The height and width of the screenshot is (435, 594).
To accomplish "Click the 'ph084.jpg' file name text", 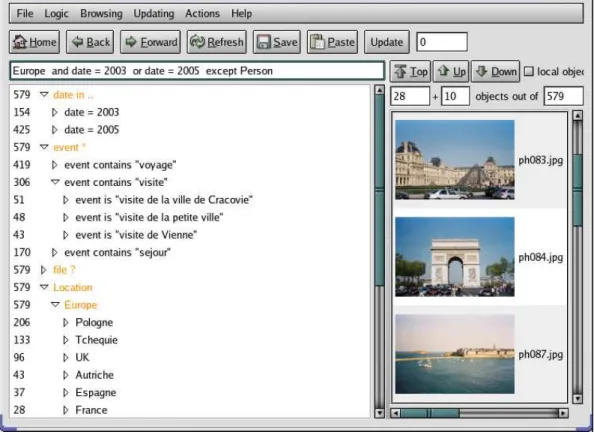I will pyautogui.click(x=541, y=257).
